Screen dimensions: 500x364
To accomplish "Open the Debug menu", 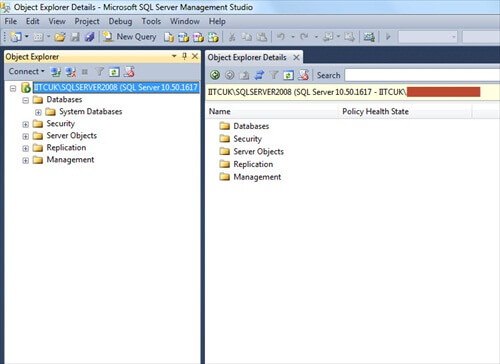I will click(120, 21).
